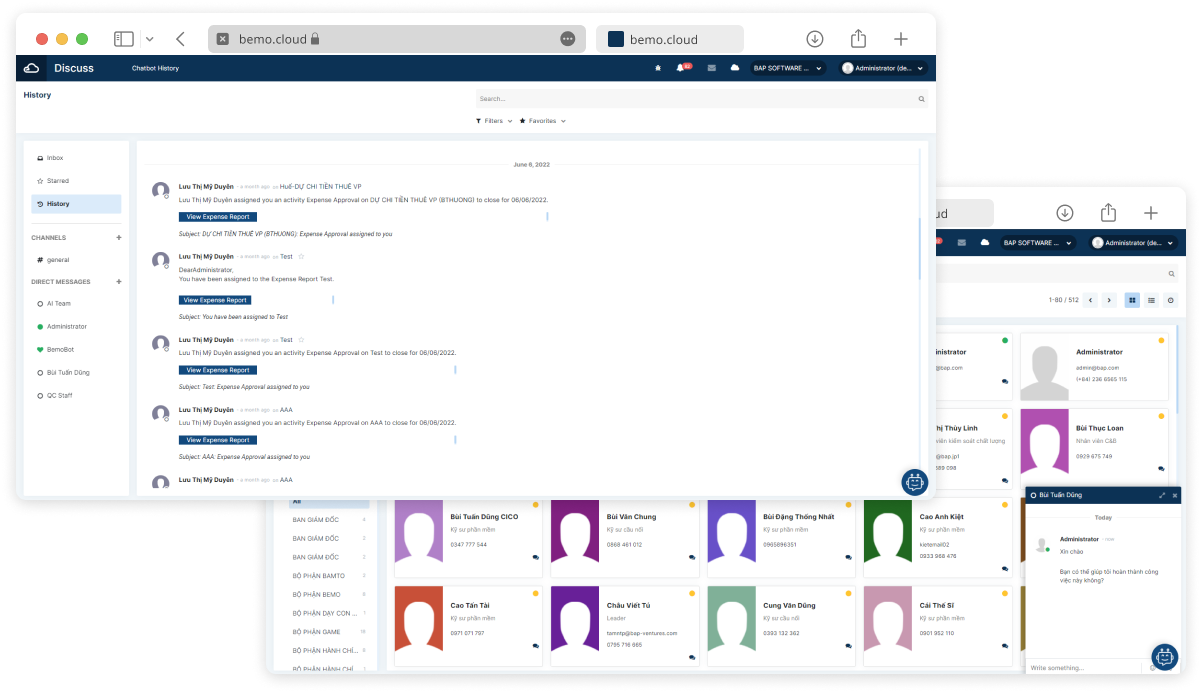1202x693 pixels.
Task: Add a new channel with the CHANNELS plus
Action: 119,238
